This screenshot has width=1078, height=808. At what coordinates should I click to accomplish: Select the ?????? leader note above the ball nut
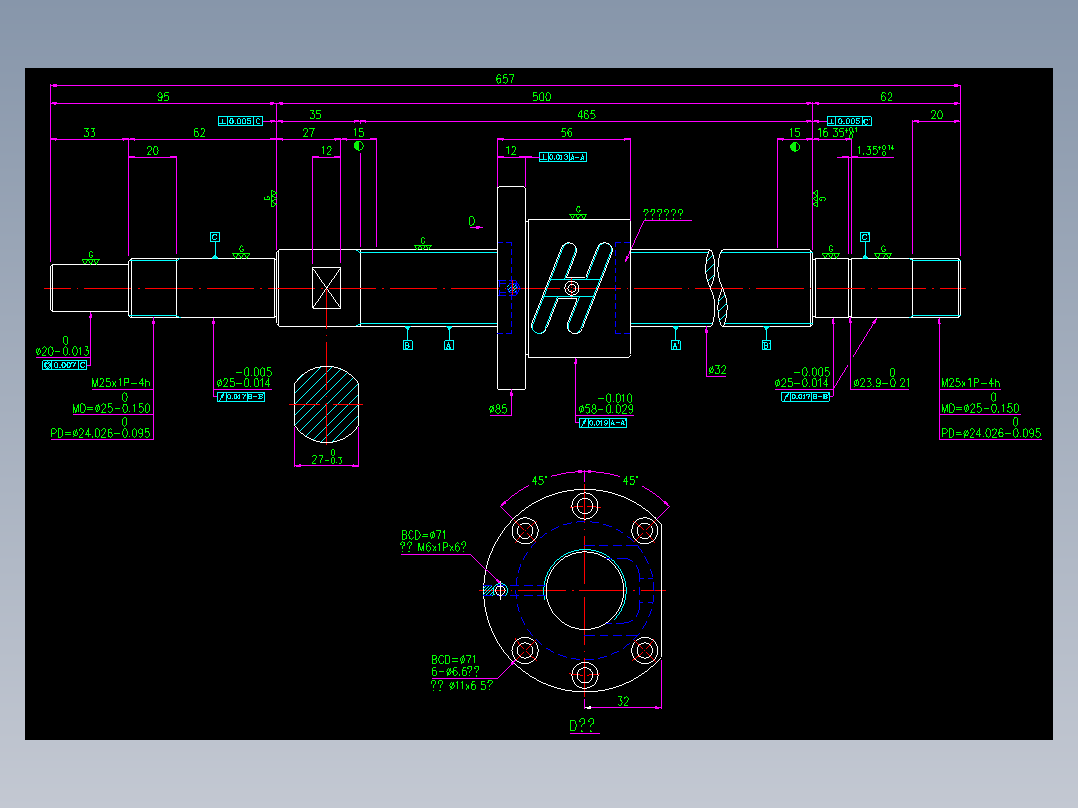(x=663, y=211)
